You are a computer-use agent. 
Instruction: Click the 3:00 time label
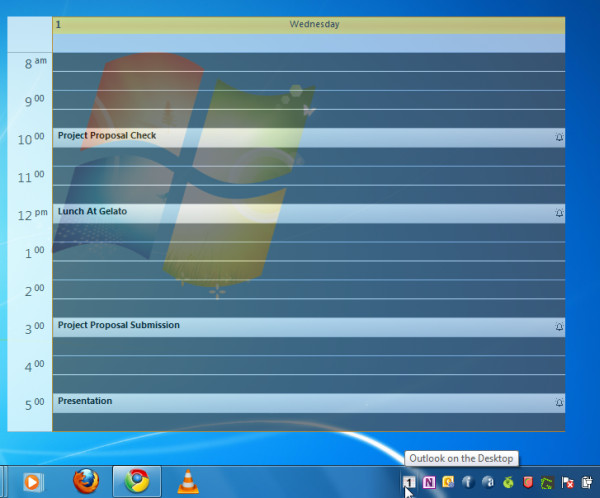34,328
